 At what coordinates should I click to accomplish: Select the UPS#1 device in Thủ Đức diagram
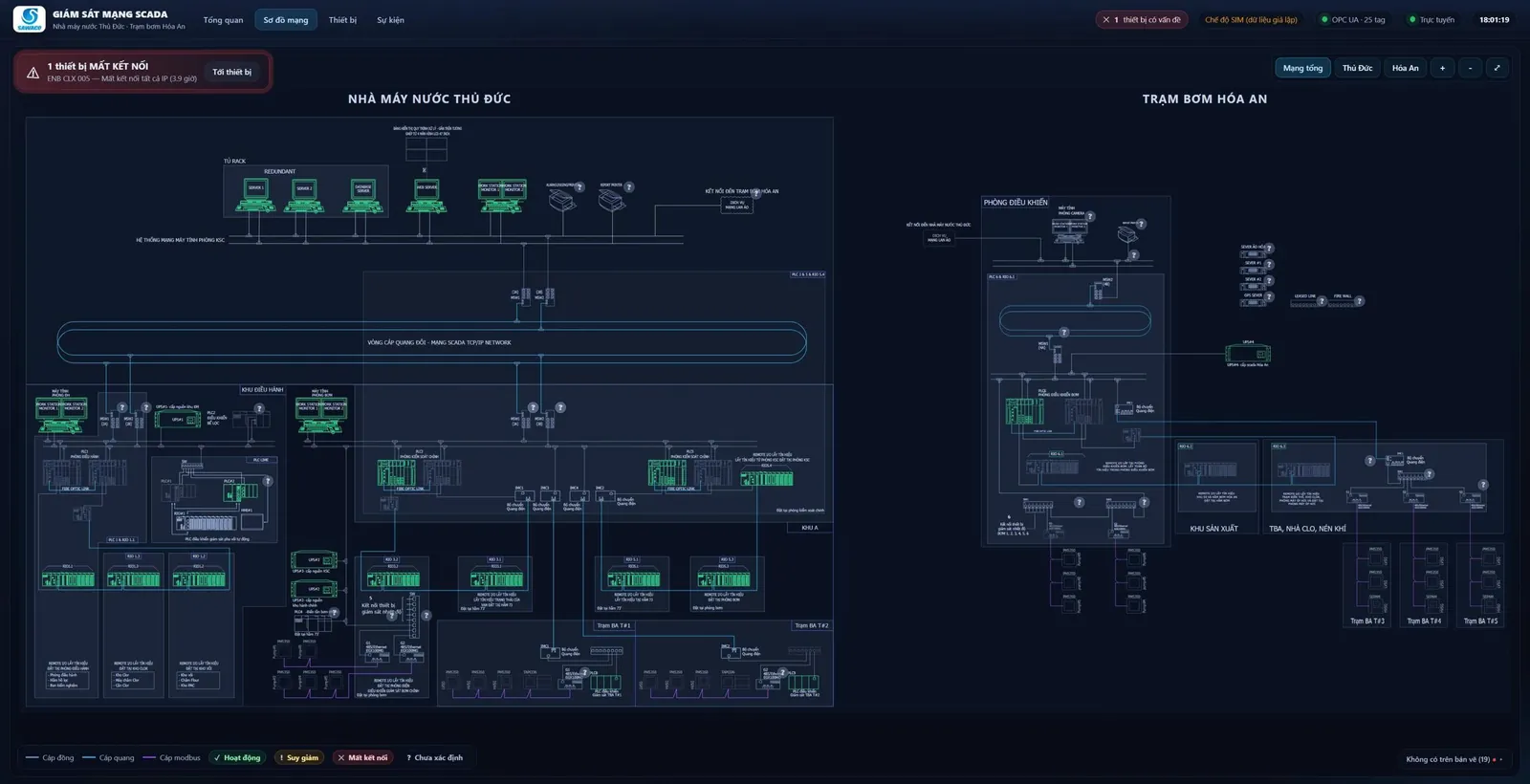coord(178,420)
